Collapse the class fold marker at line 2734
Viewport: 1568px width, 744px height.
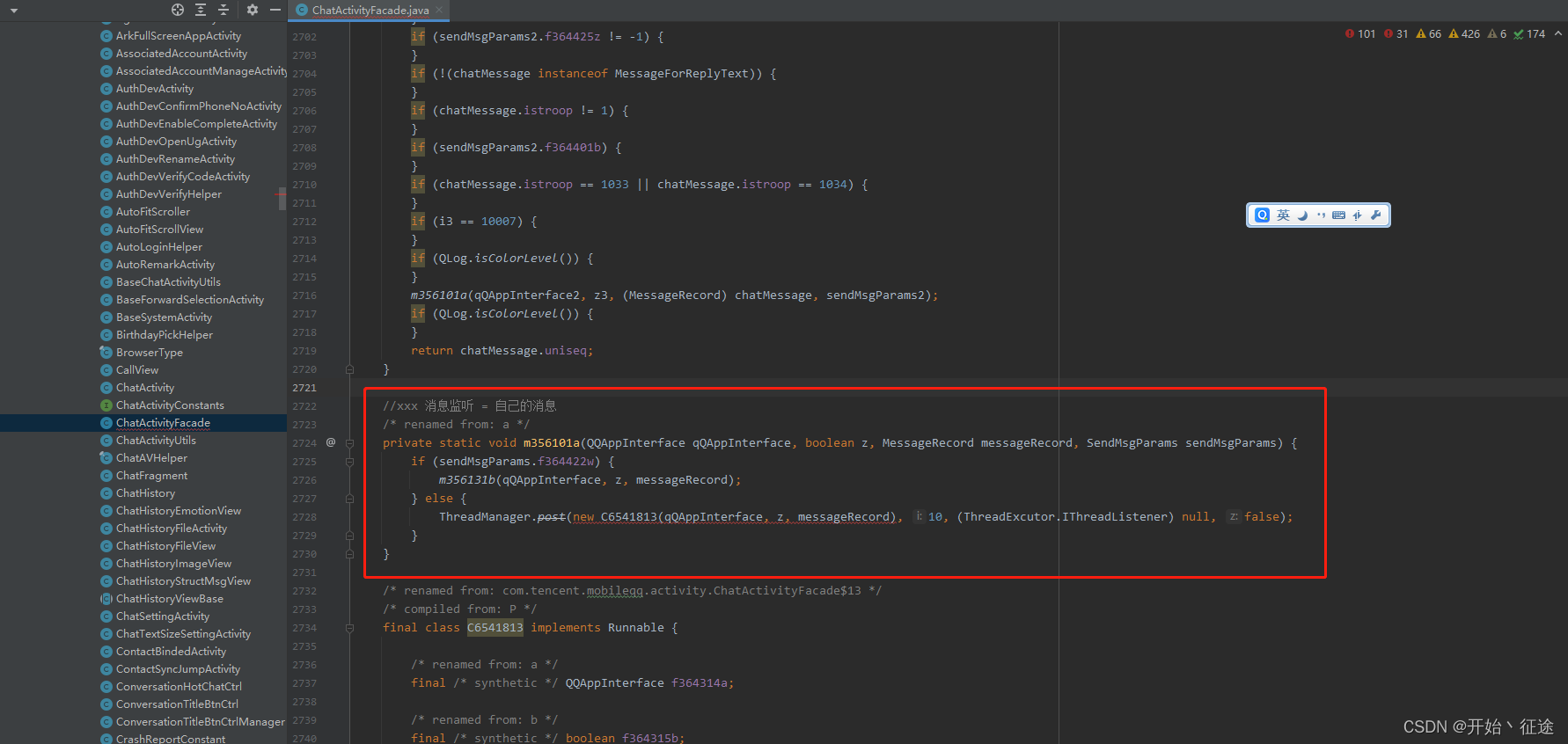[349, 628]
